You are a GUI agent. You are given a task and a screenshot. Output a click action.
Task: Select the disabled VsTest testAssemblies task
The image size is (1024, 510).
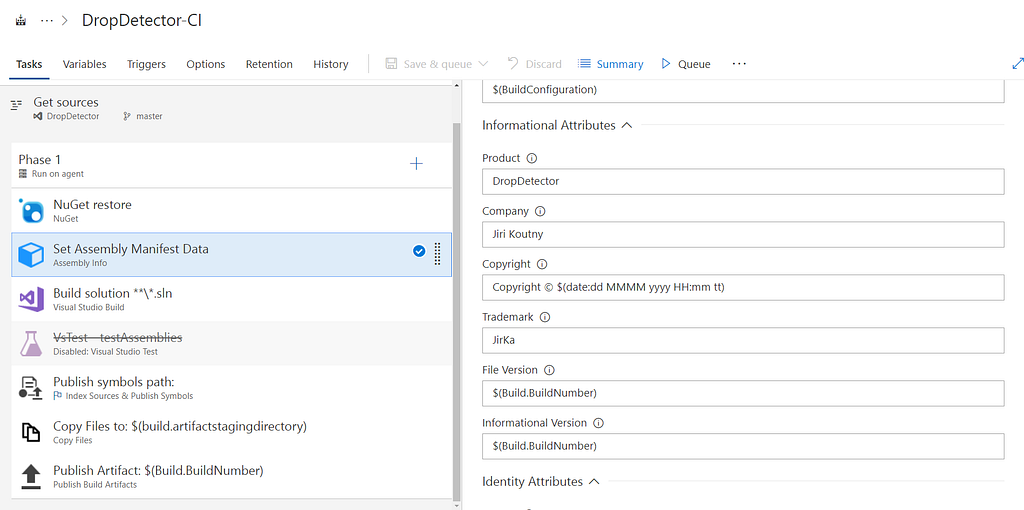(231, 343)
